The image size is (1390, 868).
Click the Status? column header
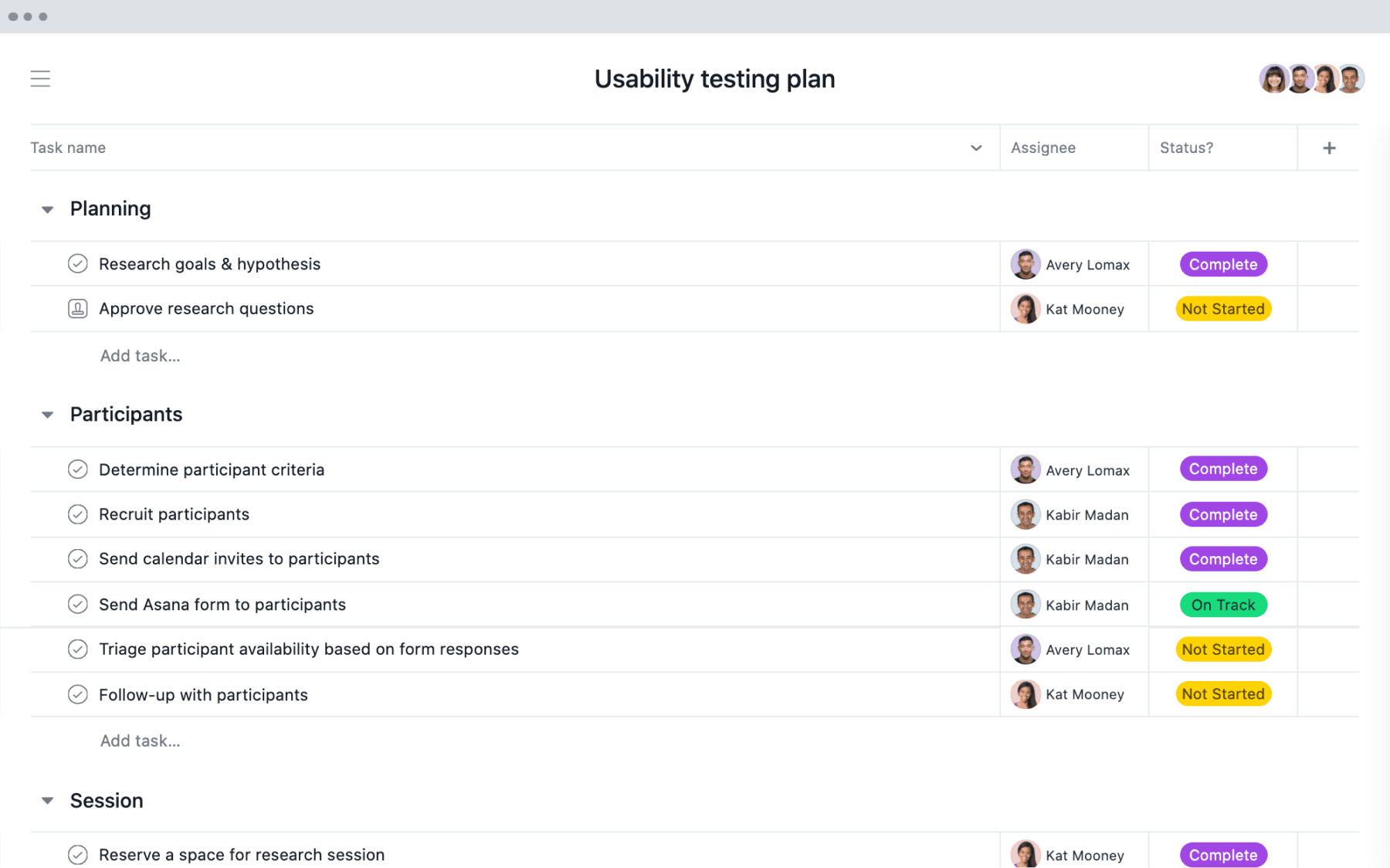1186,148
